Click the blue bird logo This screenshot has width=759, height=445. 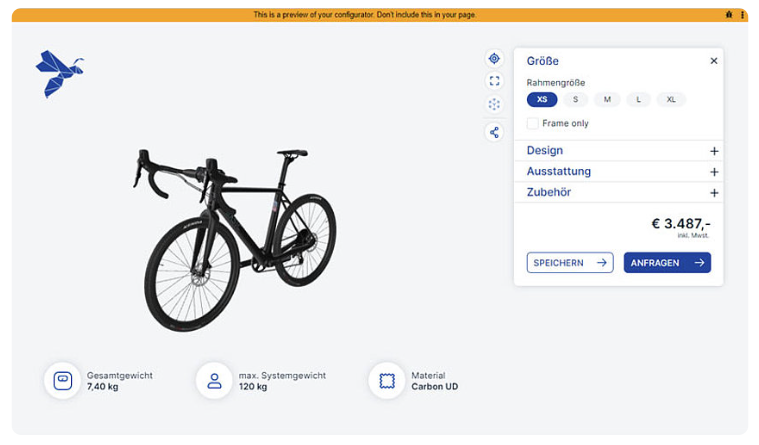pos(59,73)
